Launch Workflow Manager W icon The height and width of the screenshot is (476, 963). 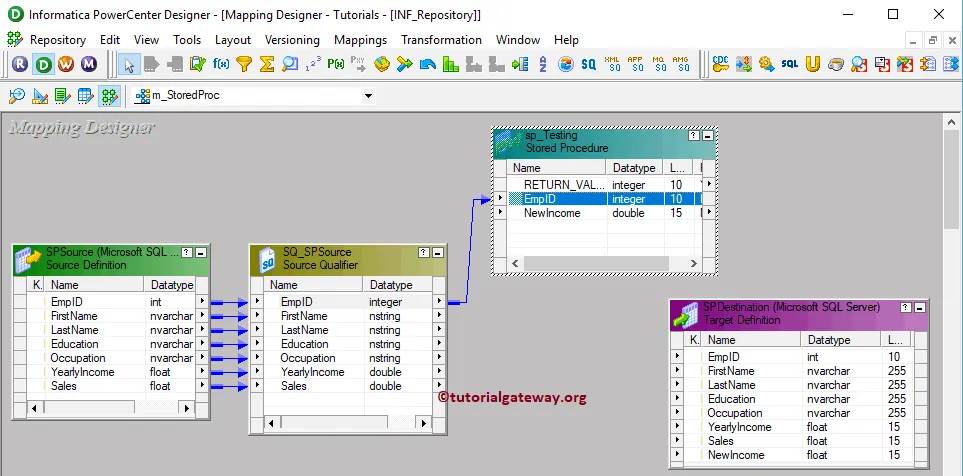click(x=66, y=64)
